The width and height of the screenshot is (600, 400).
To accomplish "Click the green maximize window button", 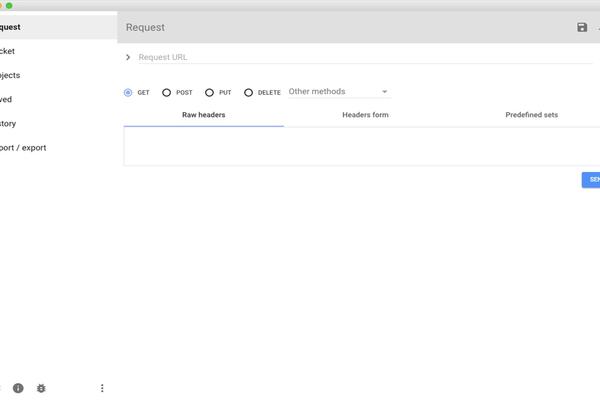I will [9, 6].
